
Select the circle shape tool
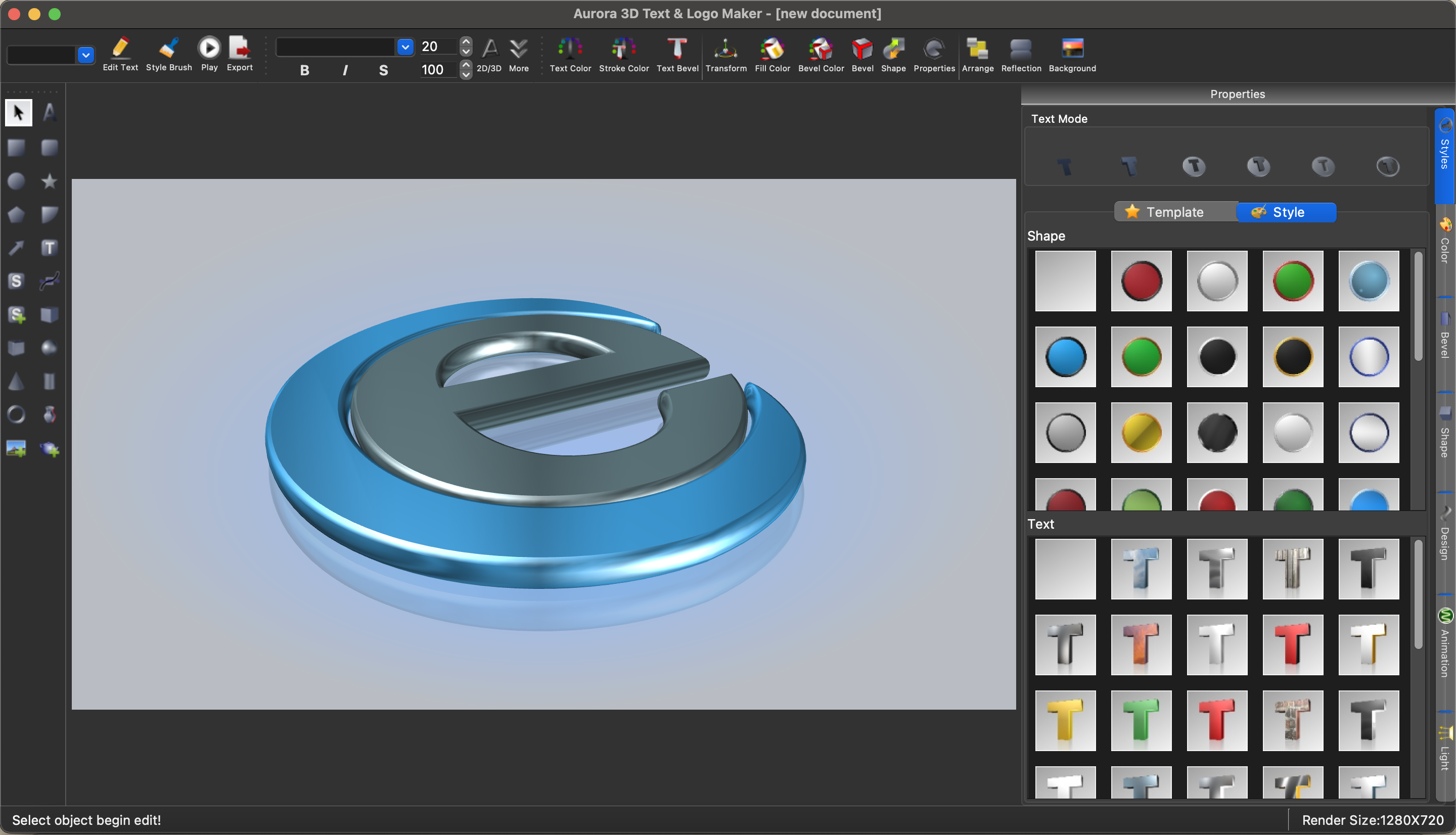coord(16,181)
